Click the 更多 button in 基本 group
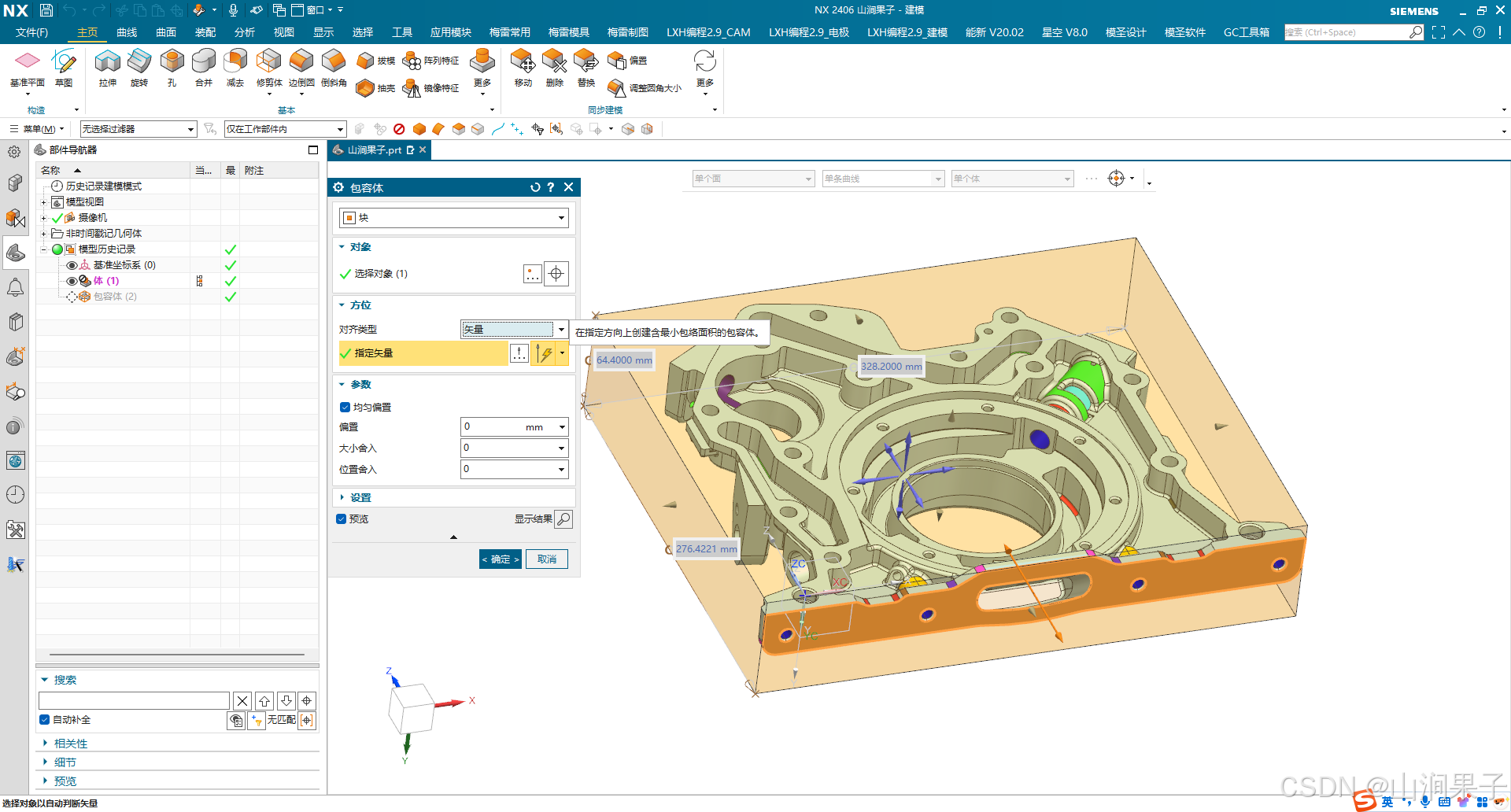Image resolution: width=1511 pixels, height=812 pixels. point(482,72)
